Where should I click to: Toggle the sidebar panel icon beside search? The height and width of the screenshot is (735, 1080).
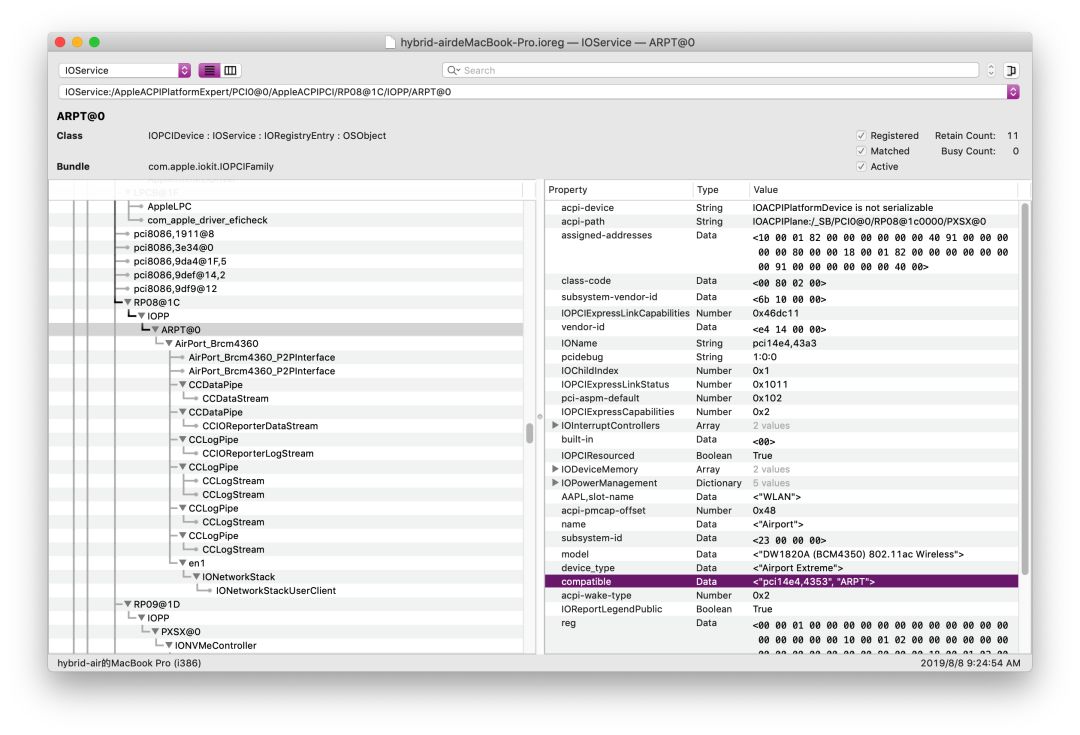pos(1011,70)
